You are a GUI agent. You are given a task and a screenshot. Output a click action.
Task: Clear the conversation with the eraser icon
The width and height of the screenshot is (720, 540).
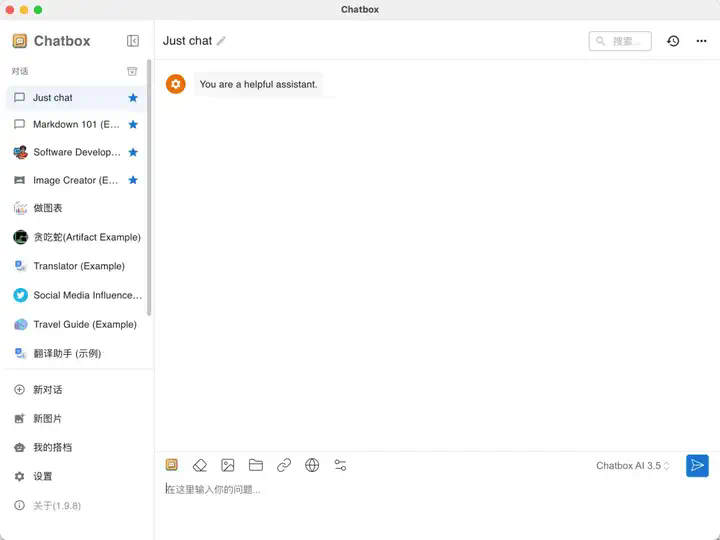tap(200, 465)
